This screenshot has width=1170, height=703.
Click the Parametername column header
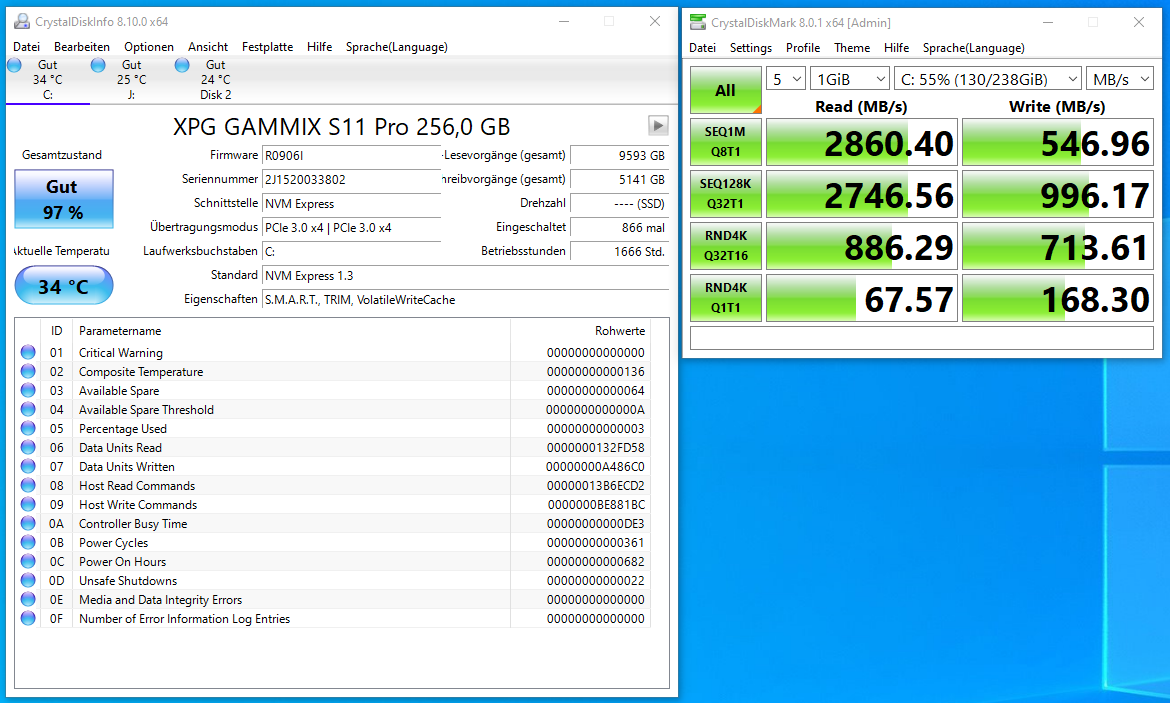pyautogui.click(x=292, y=331)
